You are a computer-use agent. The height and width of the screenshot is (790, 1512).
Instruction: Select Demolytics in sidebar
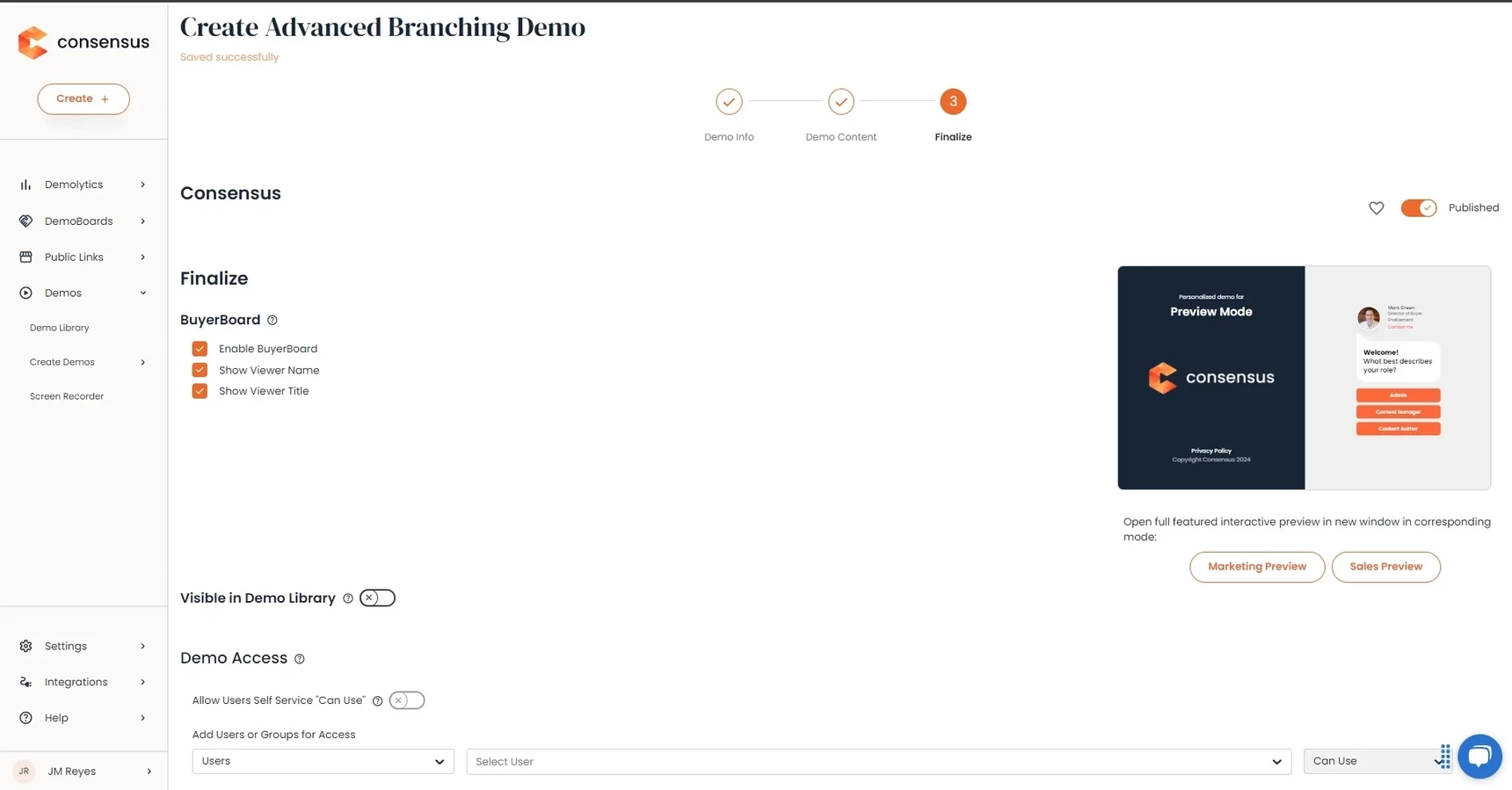[x=74, y=185]
